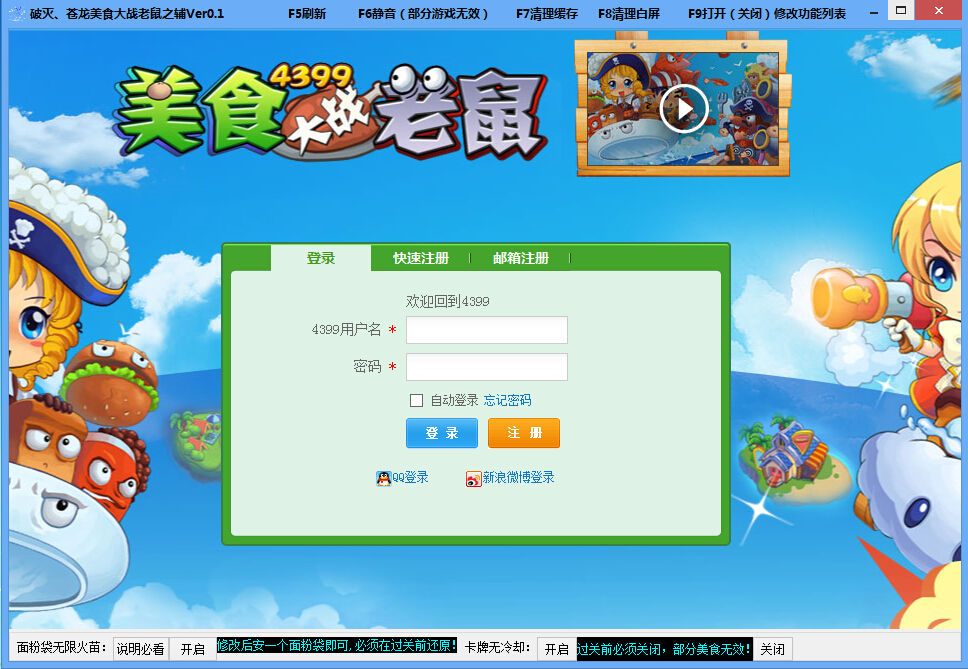
Task: Click the app icon in title bar
Action: (x=16, y=14)
